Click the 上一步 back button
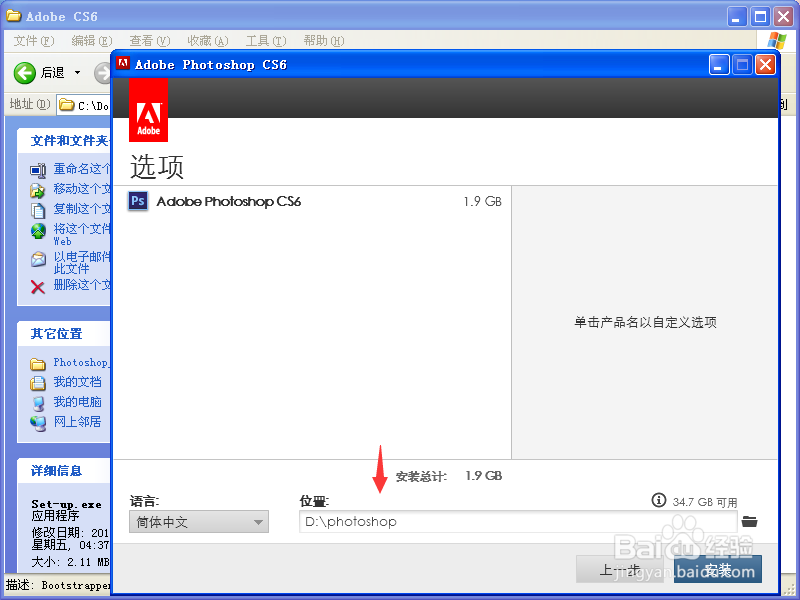 coord(622,568)
